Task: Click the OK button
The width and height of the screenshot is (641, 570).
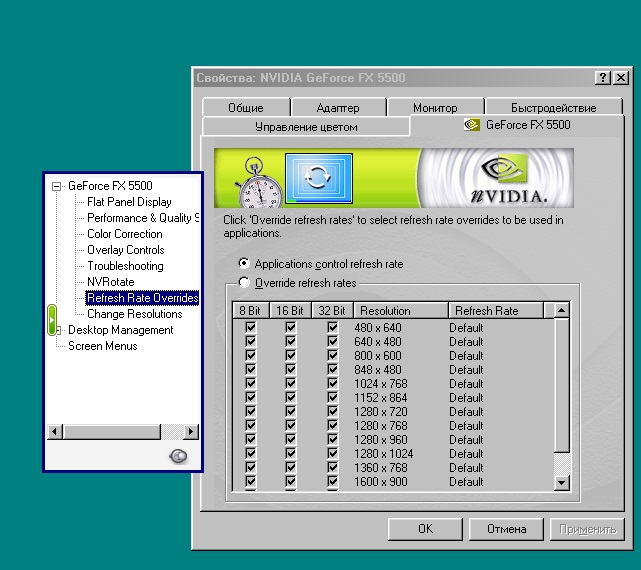Action: click(425, 529)
